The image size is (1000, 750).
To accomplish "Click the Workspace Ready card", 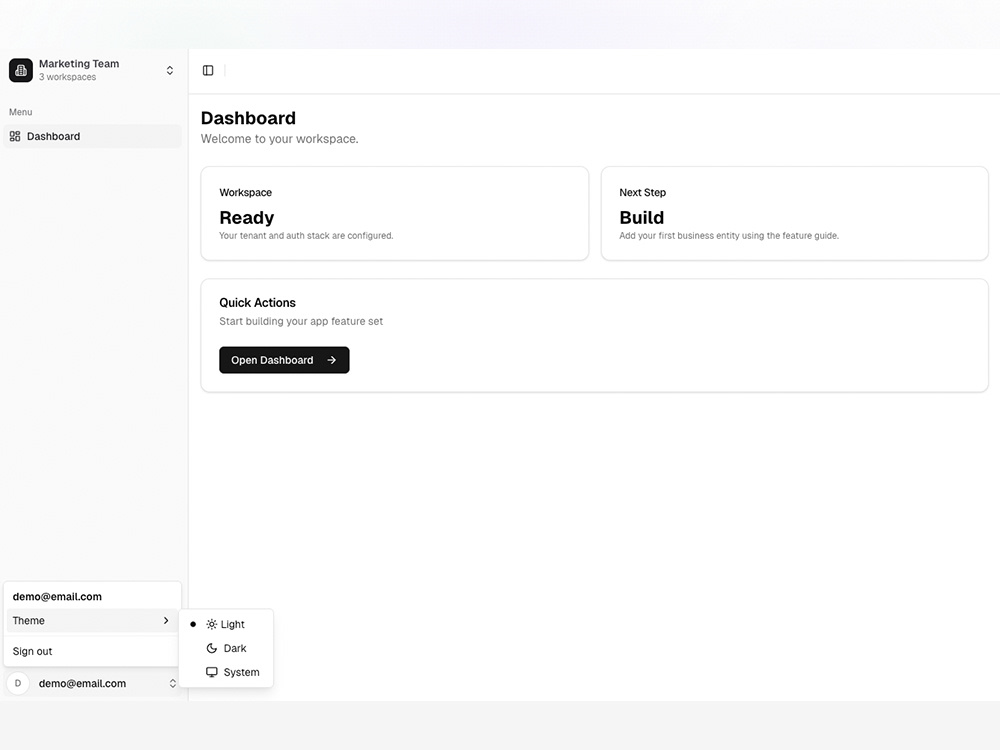I will coord(395,214).
